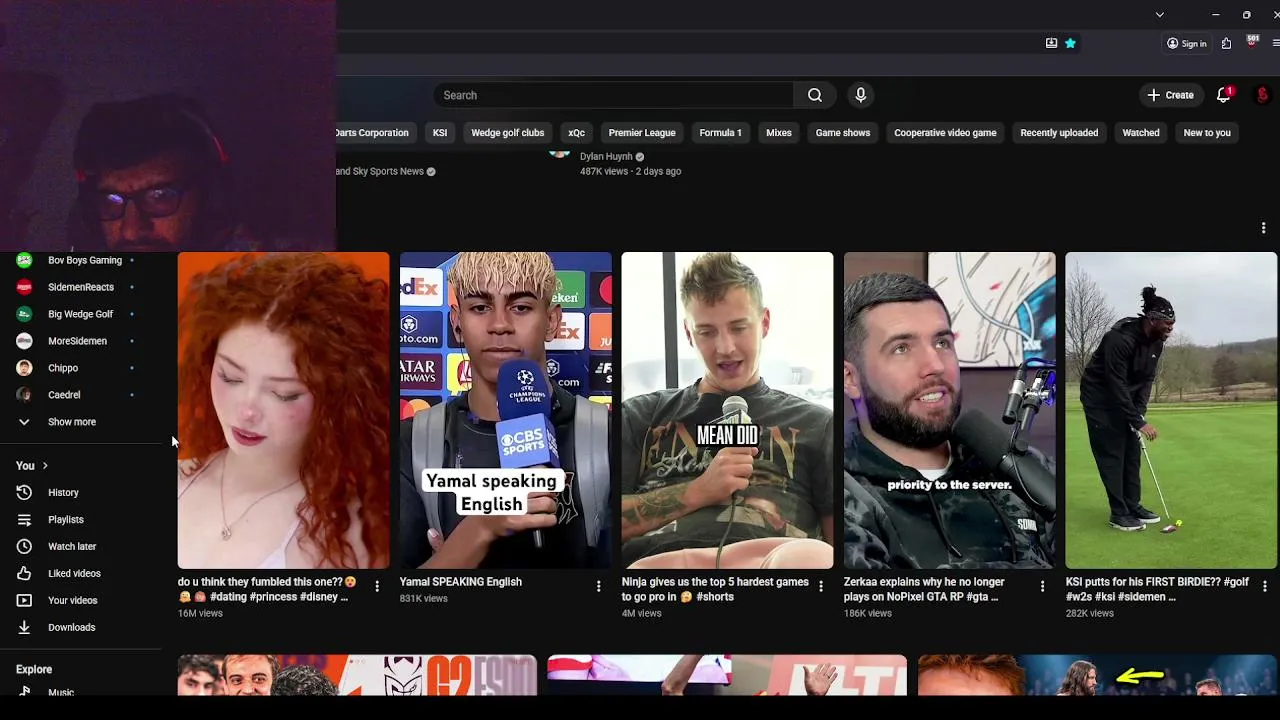Select the New to you chip
Image resolution: width=1280 pixels, height=720 pixels.
click(x=1207, y=132)
